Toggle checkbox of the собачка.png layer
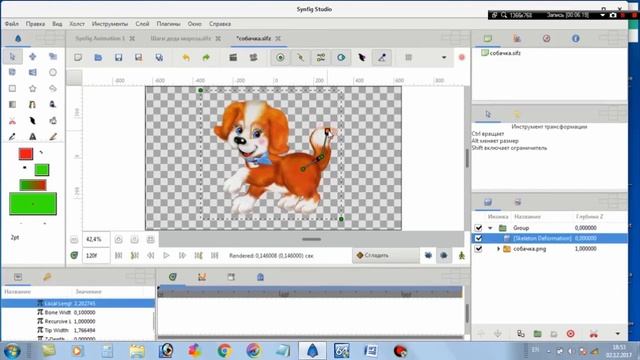The height and width of the screenshot is (360, 640). [478, 249]
